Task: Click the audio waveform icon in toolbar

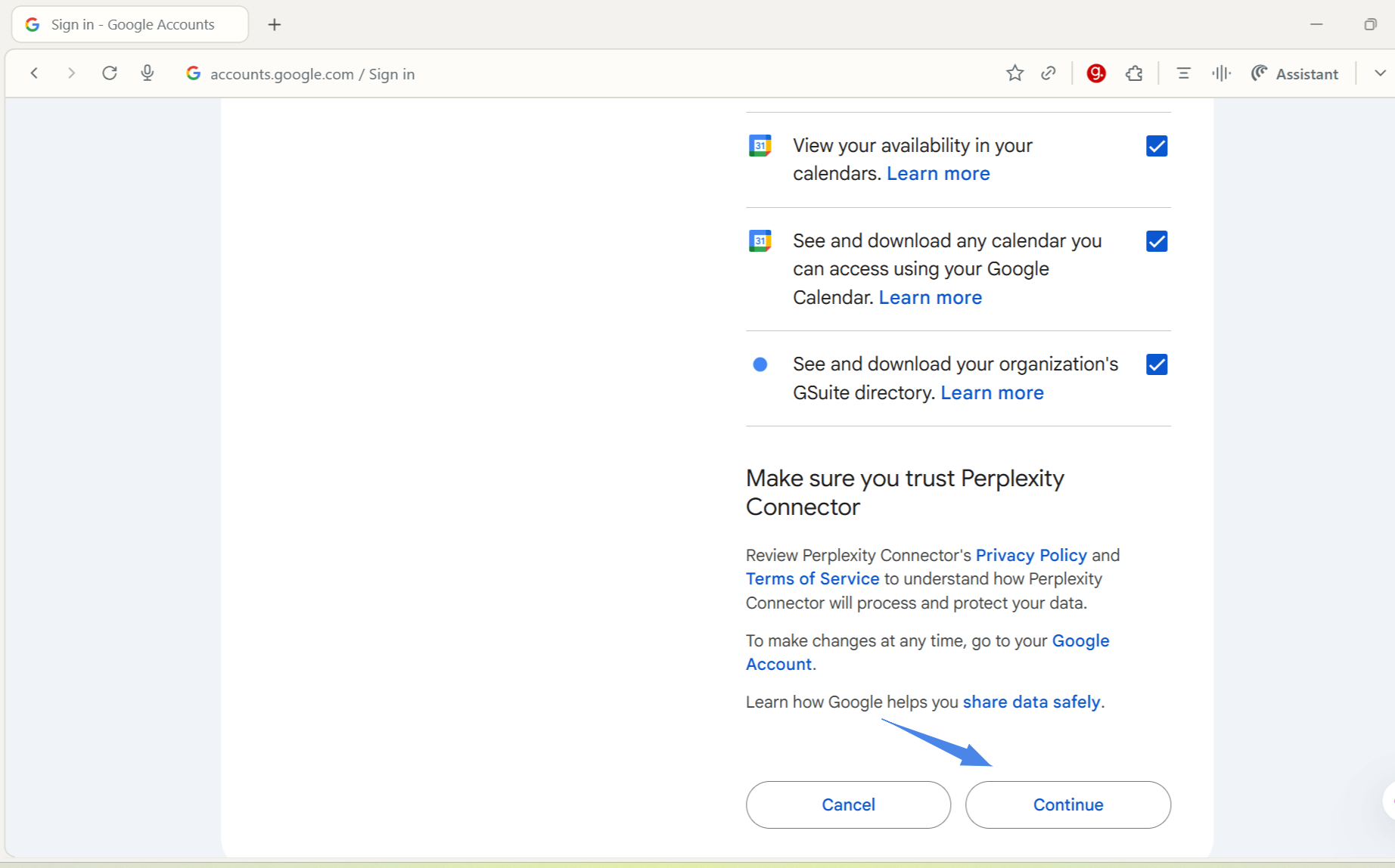Action: point(1221,73)
